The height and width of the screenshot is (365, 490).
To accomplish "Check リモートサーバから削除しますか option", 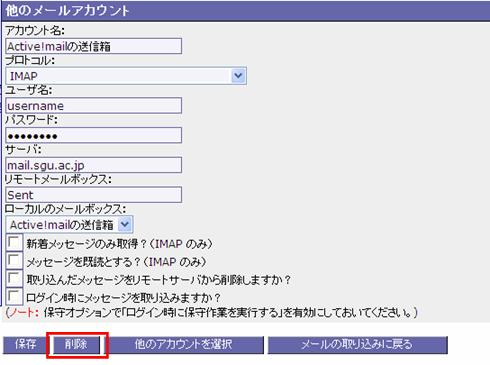I will (14, 278).
